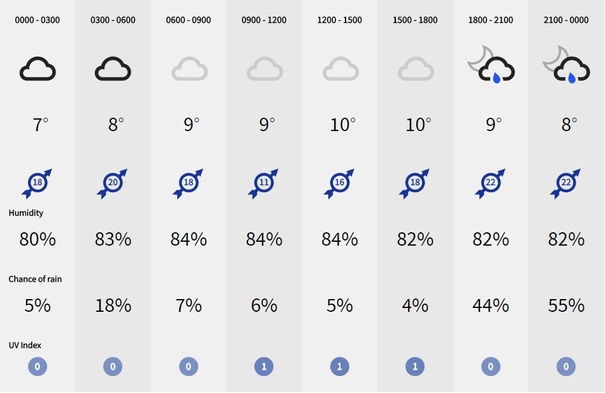Select the light grey cloud under 0900 - 1200
This screenshot has width=605, height=393.
coord(264,69)
